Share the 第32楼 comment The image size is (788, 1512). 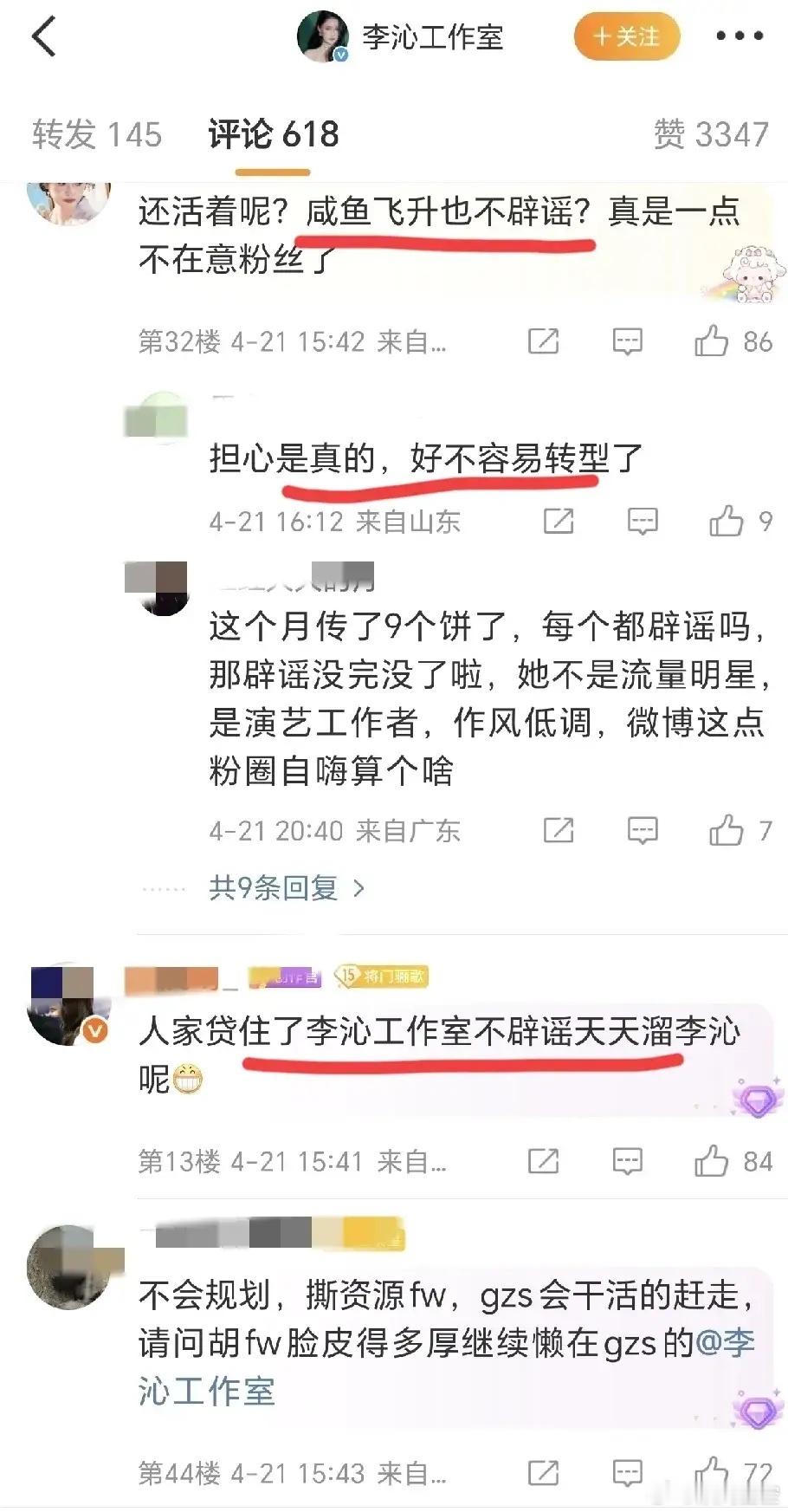coord(543,341)
